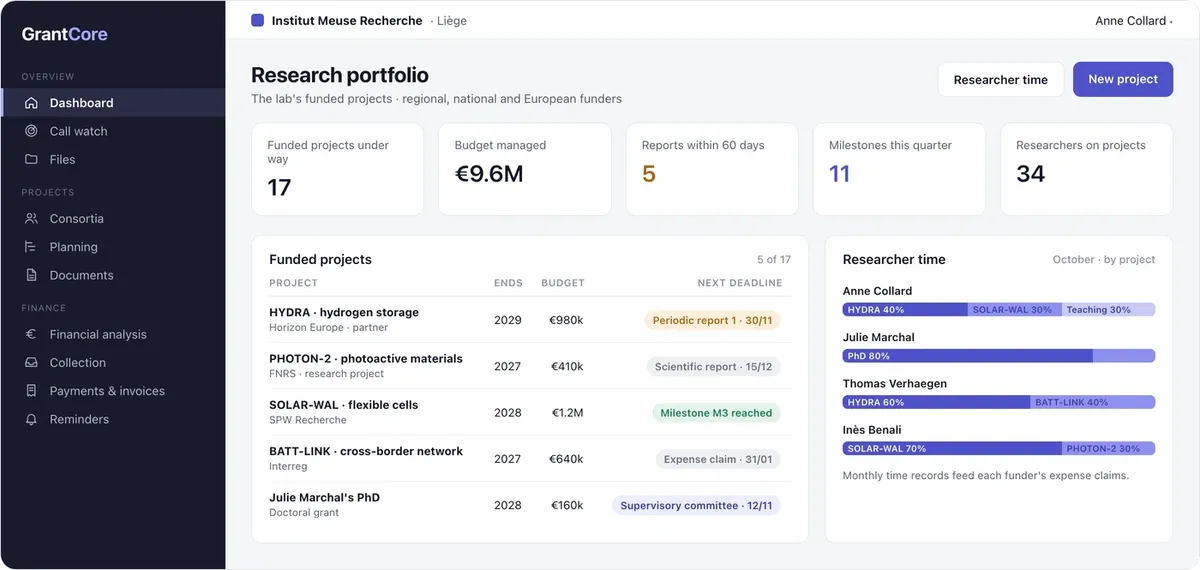
Task: Open Files in the sidebar
Action: [113, 159]
